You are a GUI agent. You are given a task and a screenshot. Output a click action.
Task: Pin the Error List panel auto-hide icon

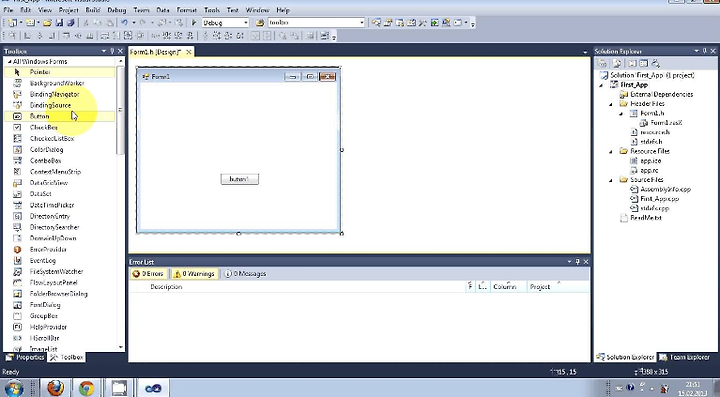578,262
